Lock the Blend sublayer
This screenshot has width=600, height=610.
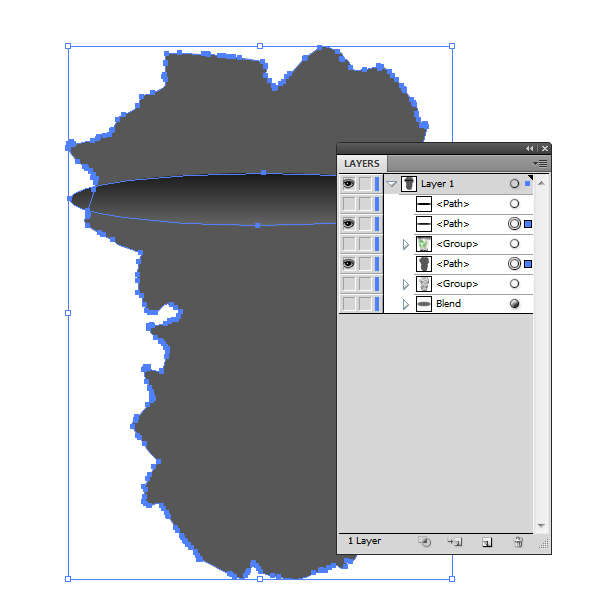(x=365, y=304)
